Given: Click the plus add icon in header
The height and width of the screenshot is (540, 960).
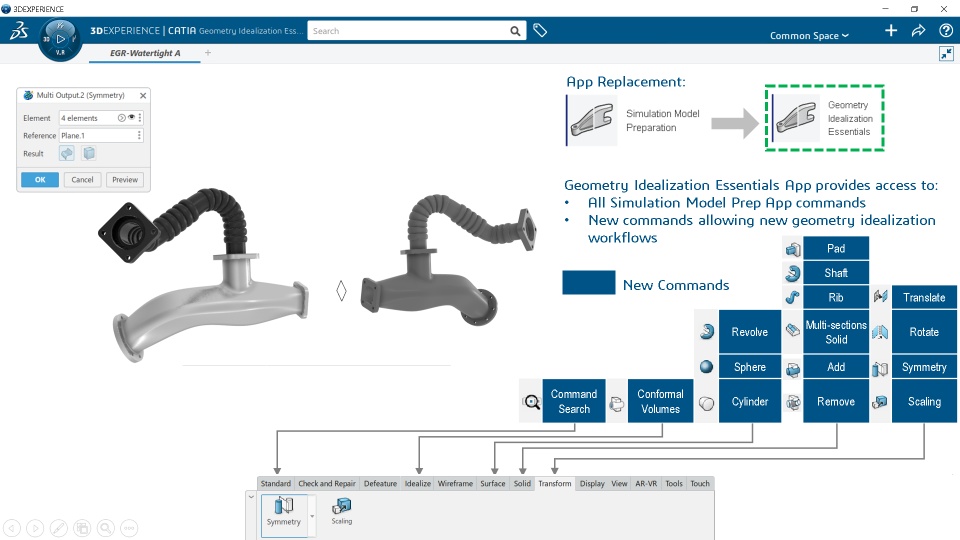Looking at the screenshot, I should 891,31.
